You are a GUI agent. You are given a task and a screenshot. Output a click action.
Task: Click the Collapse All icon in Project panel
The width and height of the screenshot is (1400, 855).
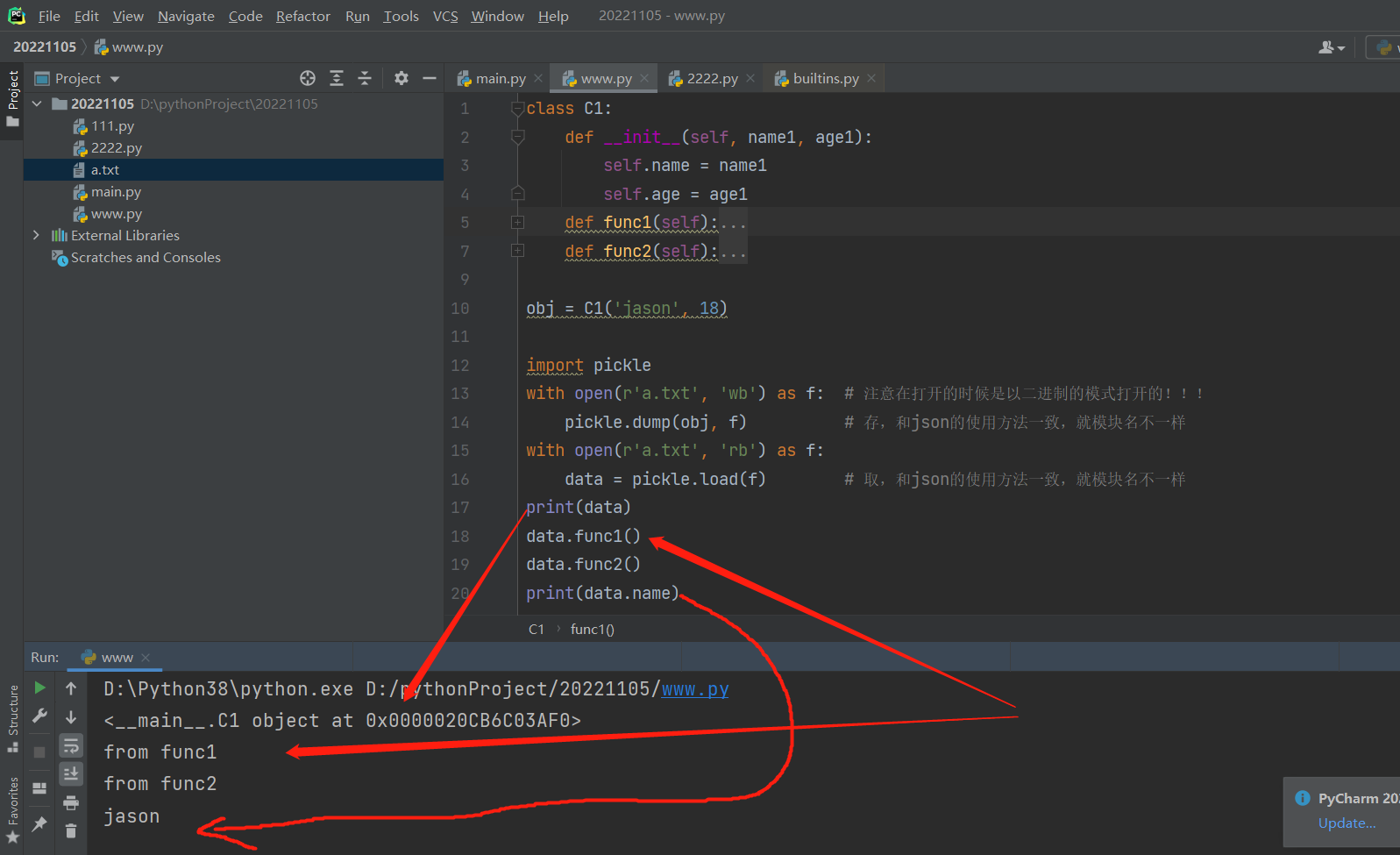click(365, 78)
